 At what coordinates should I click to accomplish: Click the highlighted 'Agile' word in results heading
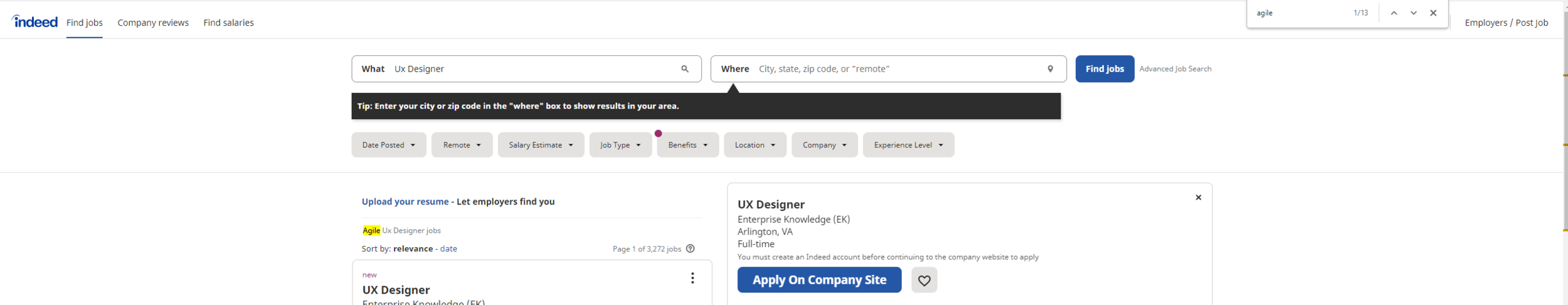tap(371, 230)
